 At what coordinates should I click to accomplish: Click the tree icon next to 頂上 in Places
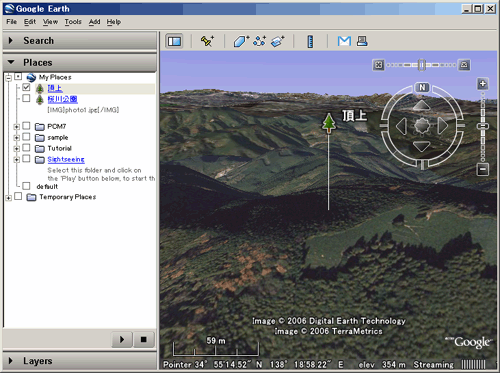[x=40, y=88]
